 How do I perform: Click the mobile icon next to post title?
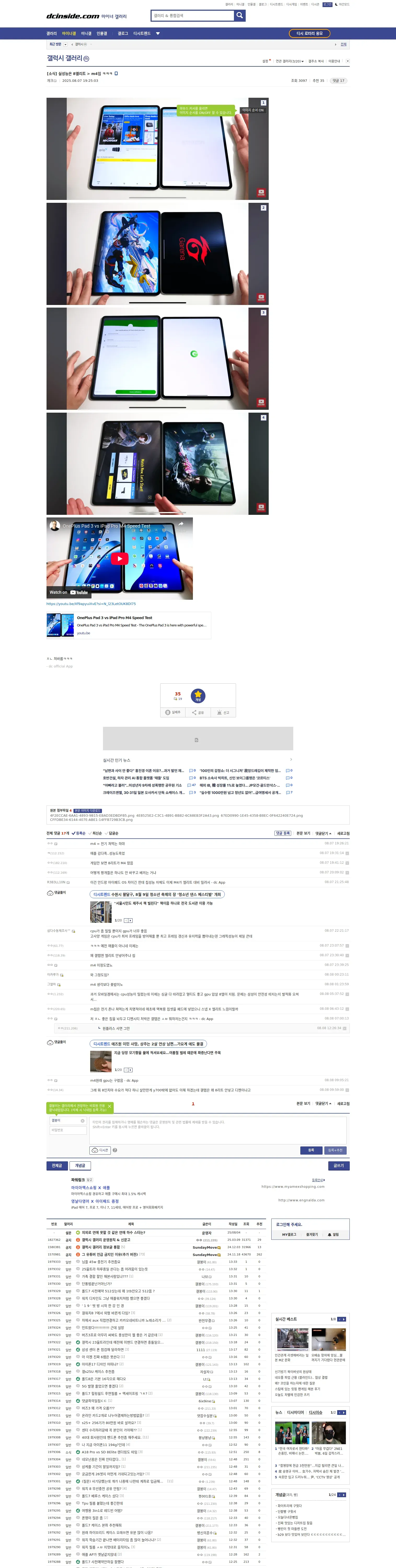[116, 73]
